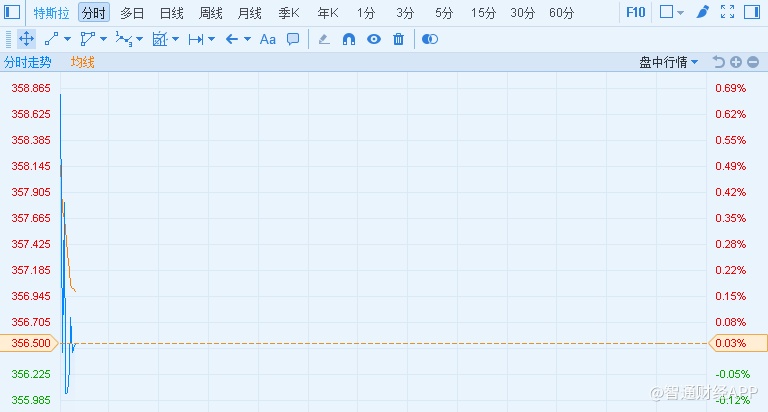Select the range measurement tool
This screenshot has width=768, height=412.
click(x=196, y=39)
